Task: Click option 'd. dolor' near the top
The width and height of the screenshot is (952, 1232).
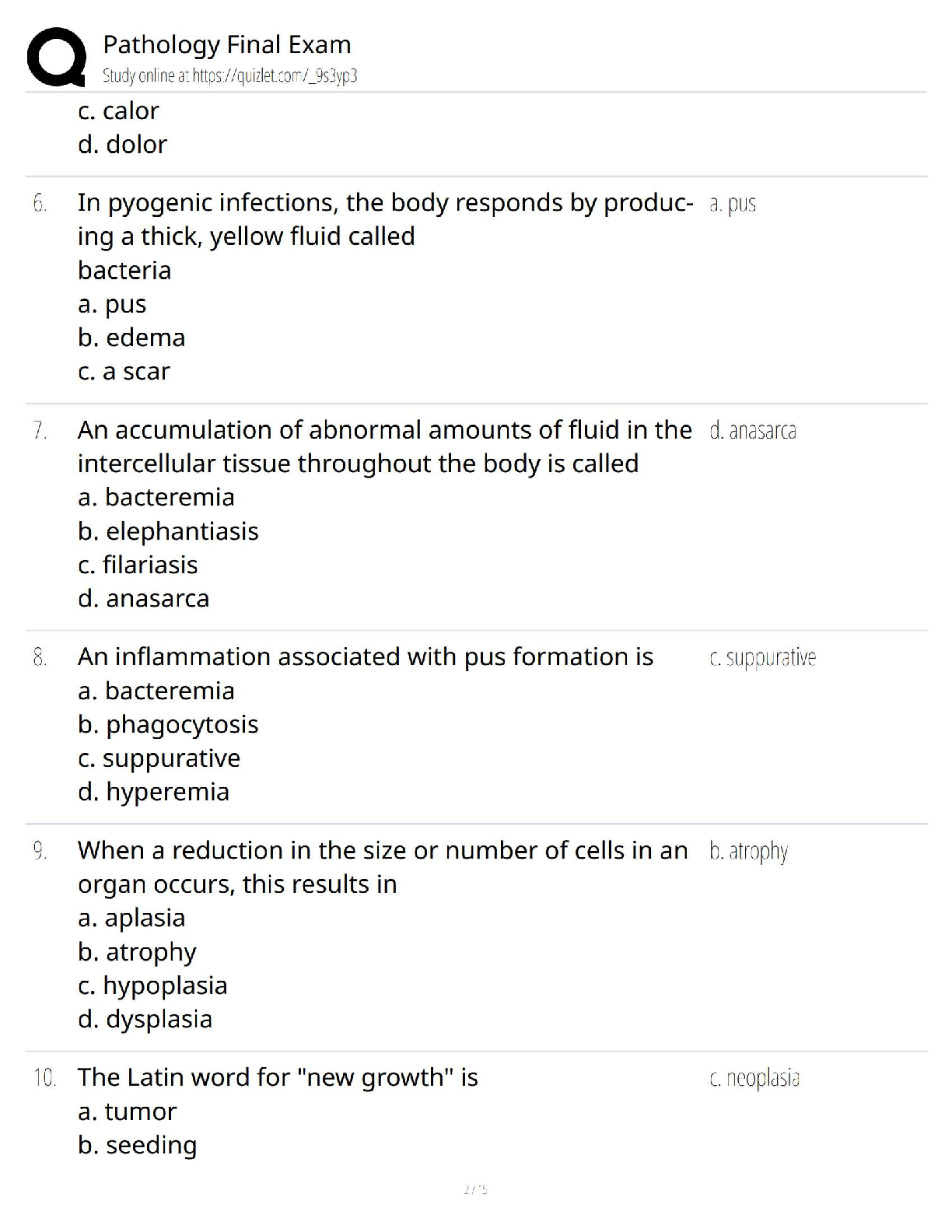Action: coord(122,145)
